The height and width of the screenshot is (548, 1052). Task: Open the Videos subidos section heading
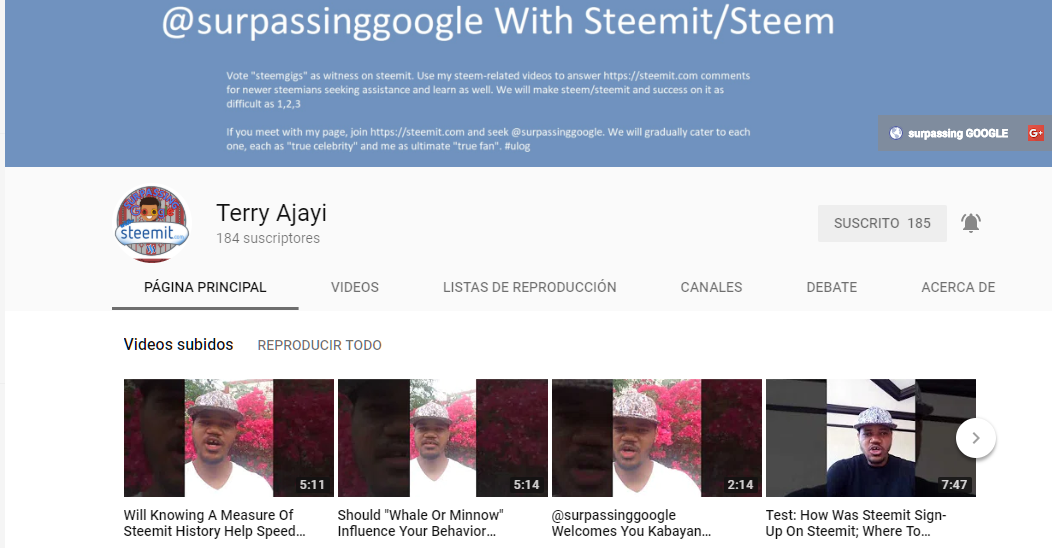(178, 344)
